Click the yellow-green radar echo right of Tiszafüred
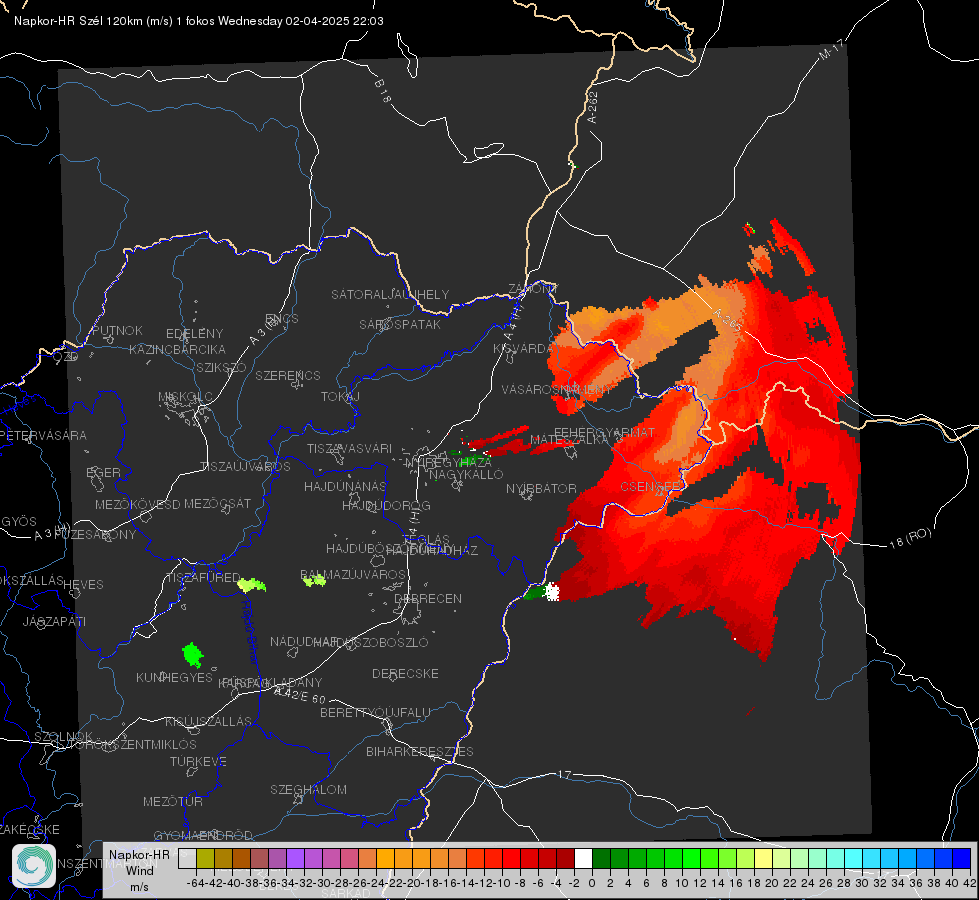Viewport: 979px width, 900px height. tap(252, 585)
